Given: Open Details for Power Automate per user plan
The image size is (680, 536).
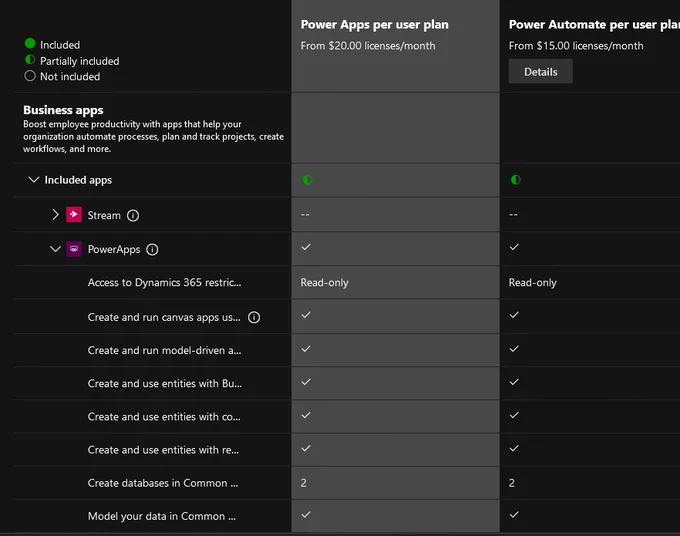Looking at the screenshot, I should click(540, 72).
